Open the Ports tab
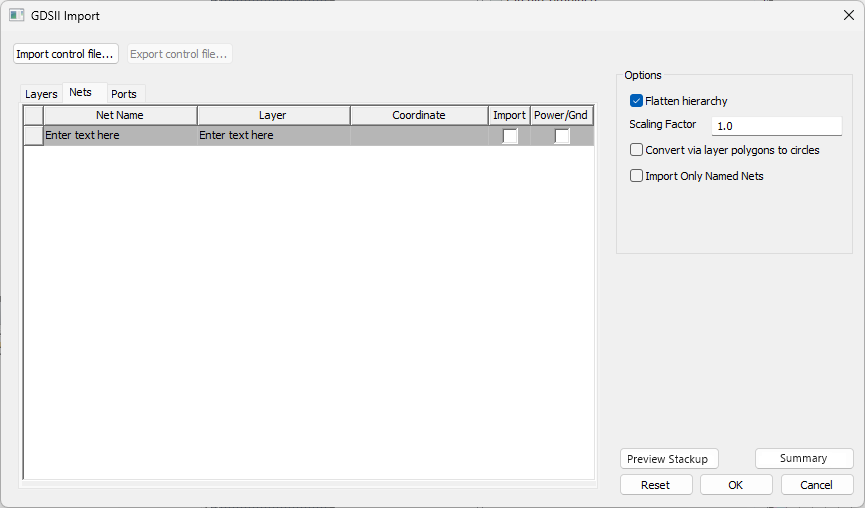 (124, 94)
